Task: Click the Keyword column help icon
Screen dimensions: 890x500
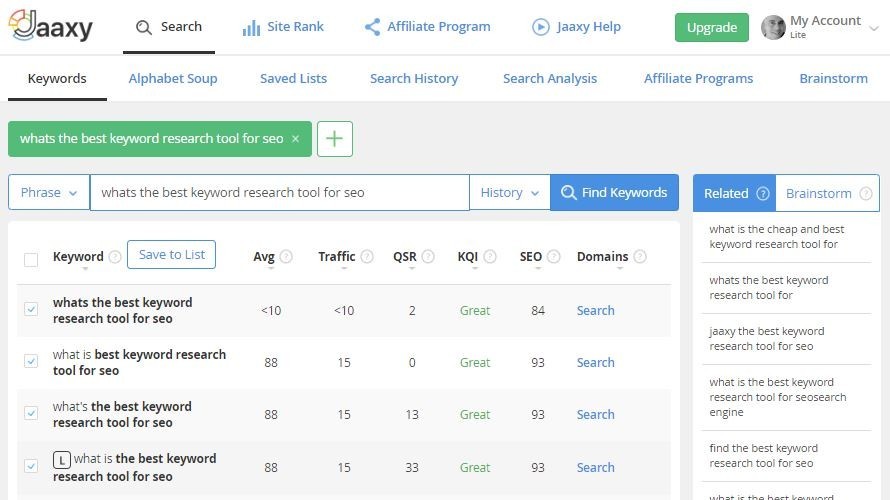Action: click(115, 257)
